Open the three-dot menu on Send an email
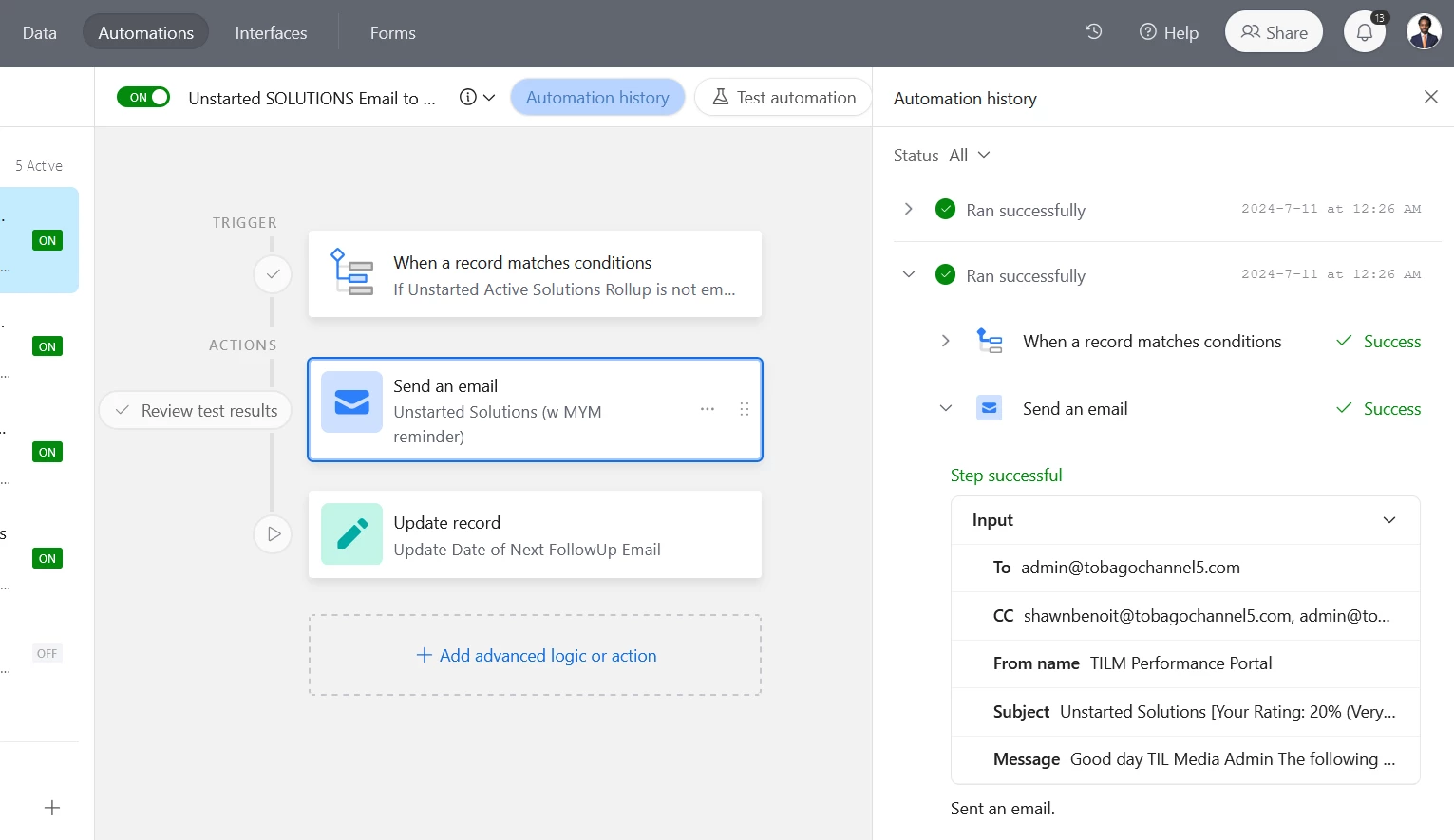Viewport: 1454px width, 840px height. click(x=708, y=409)
